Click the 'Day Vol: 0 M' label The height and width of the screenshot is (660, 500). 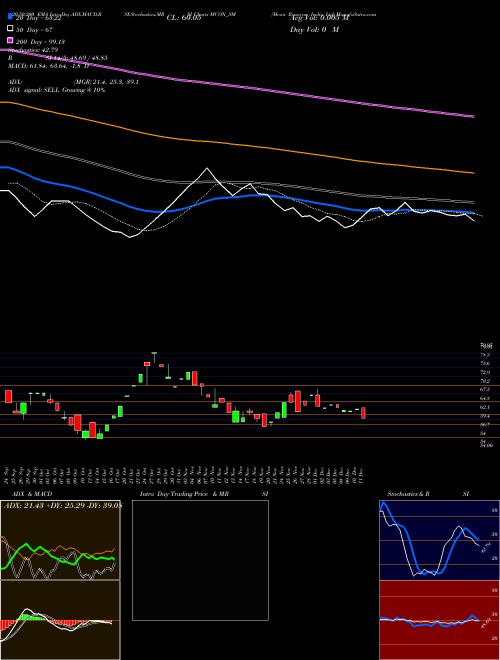[314, 29]
